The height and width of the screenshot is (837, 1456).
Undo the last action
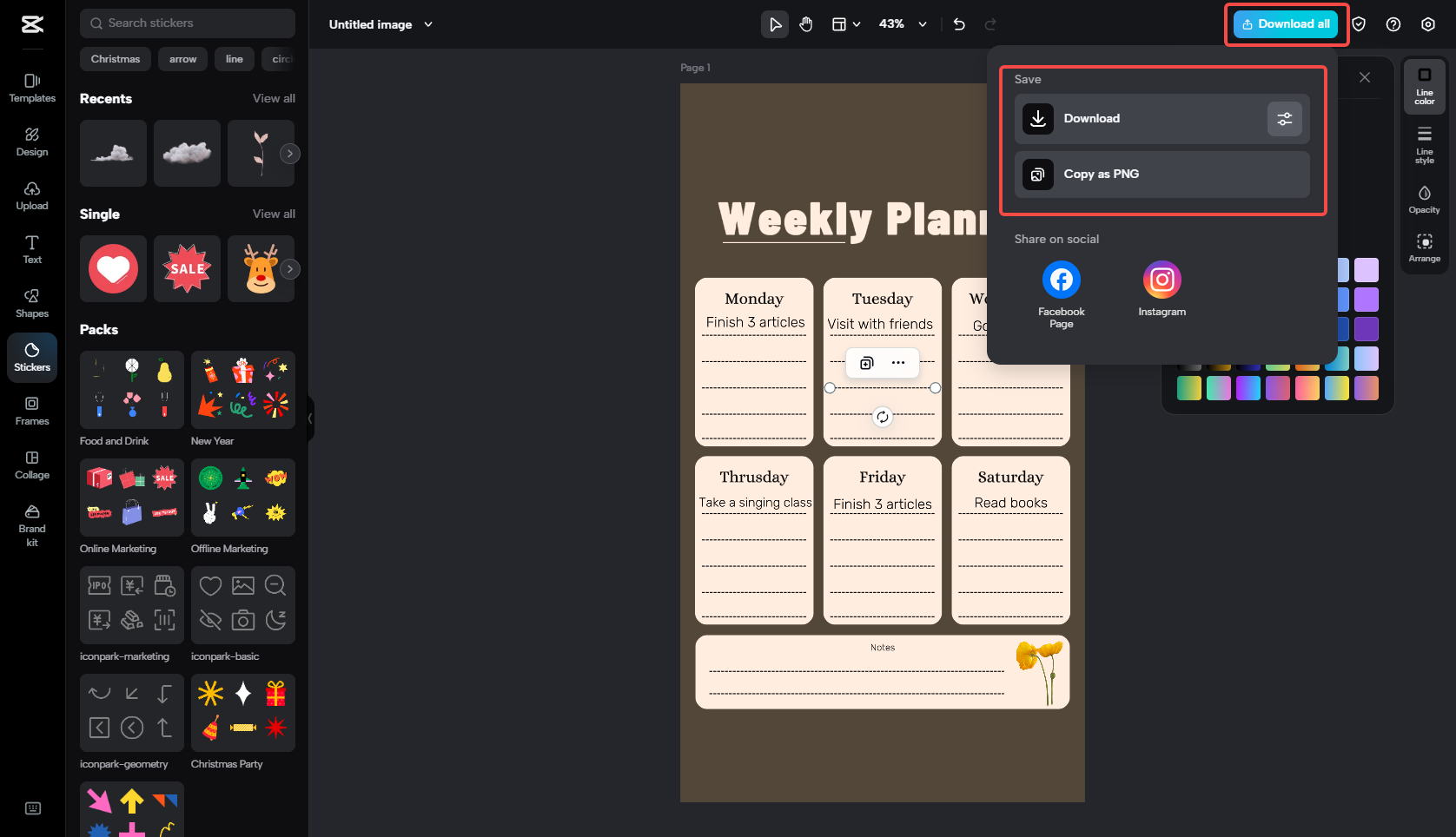958,24
